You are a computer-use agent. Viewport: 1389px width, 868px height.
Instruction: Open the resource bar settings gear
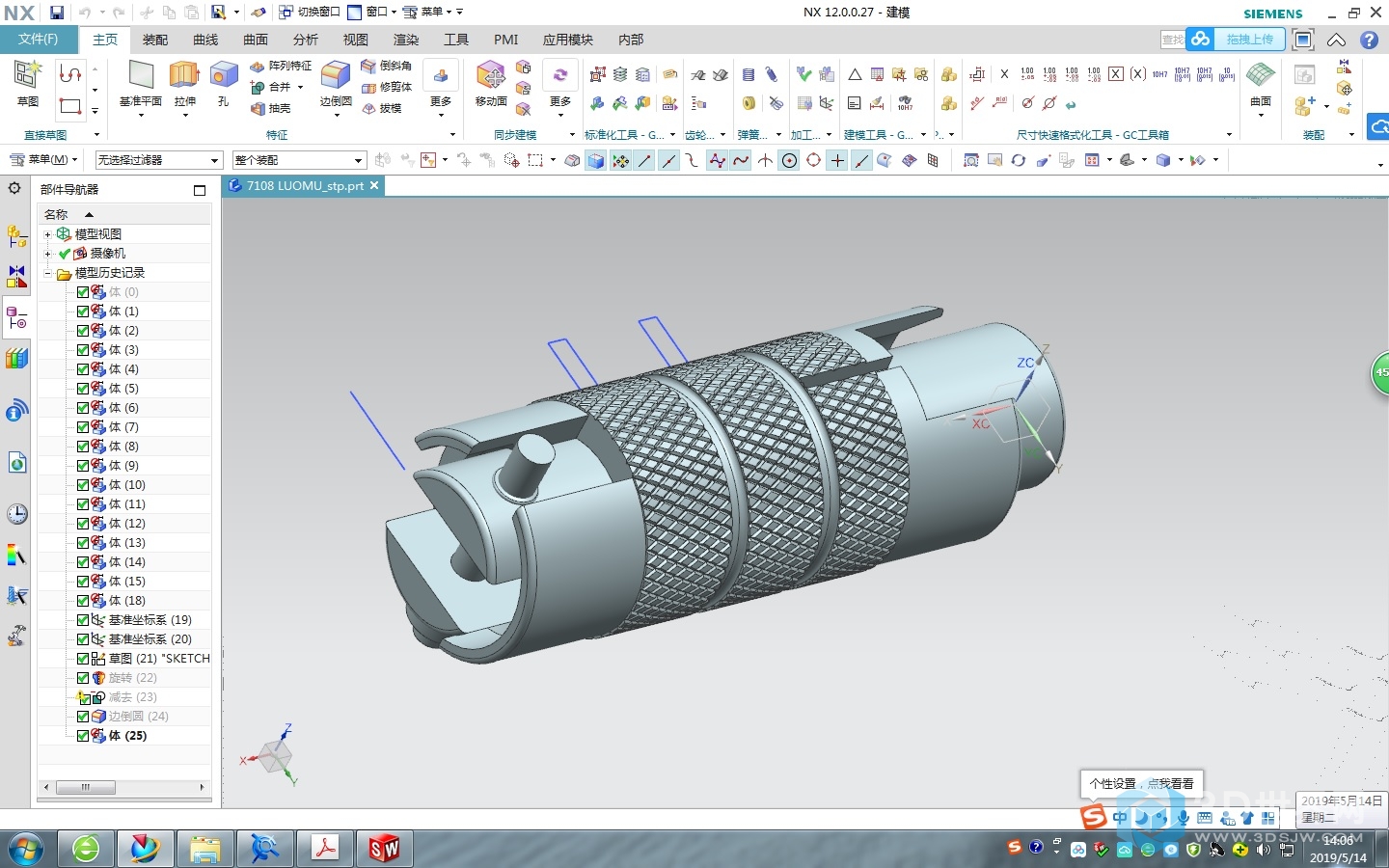[14, 189]
